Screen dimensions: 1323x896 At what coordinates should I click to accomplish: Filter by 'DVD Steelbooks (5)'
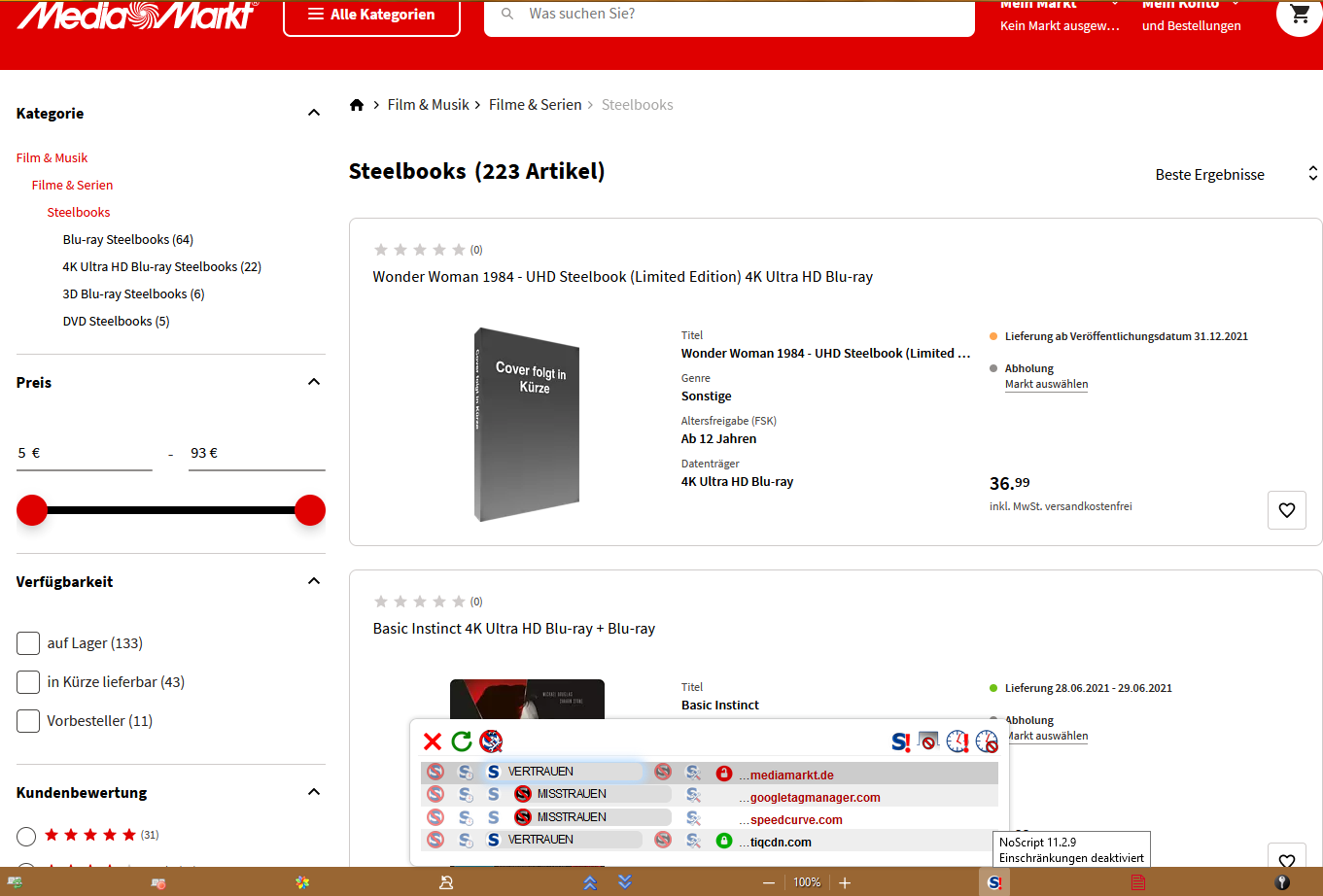click(x=117, y=321)
